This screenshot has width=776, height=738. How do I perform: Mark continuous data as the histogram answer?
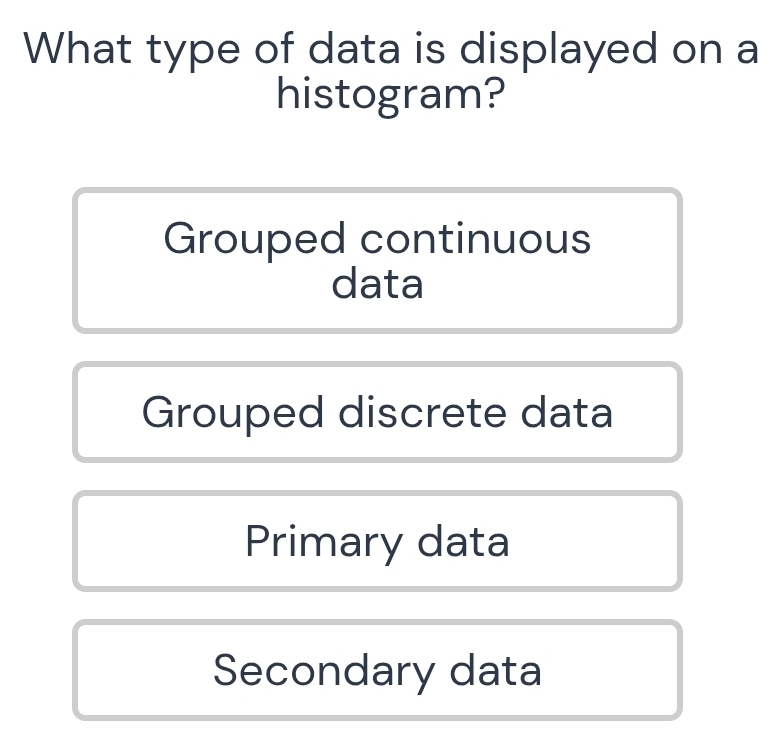(377, 260)
